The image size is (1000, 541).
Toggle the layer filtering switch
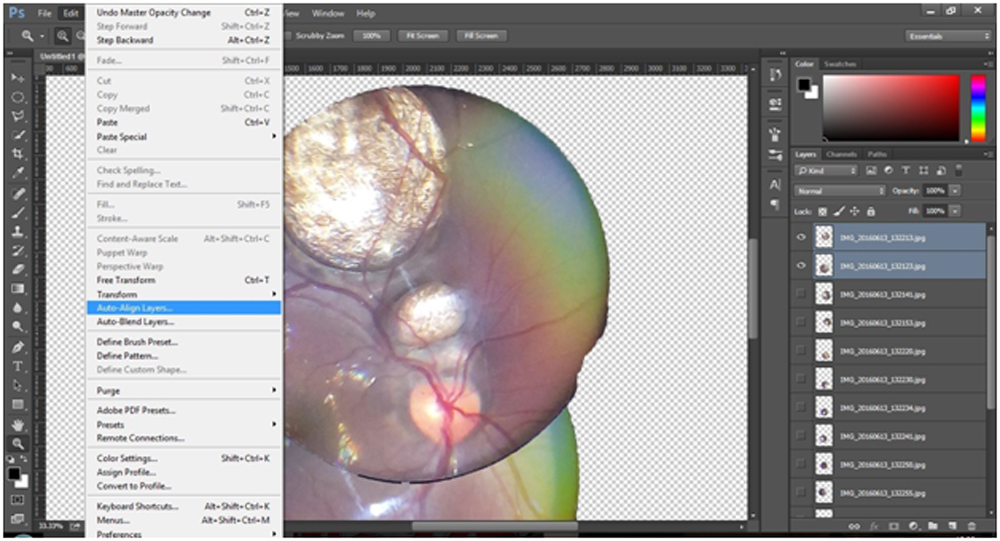(x=959, y=170)
